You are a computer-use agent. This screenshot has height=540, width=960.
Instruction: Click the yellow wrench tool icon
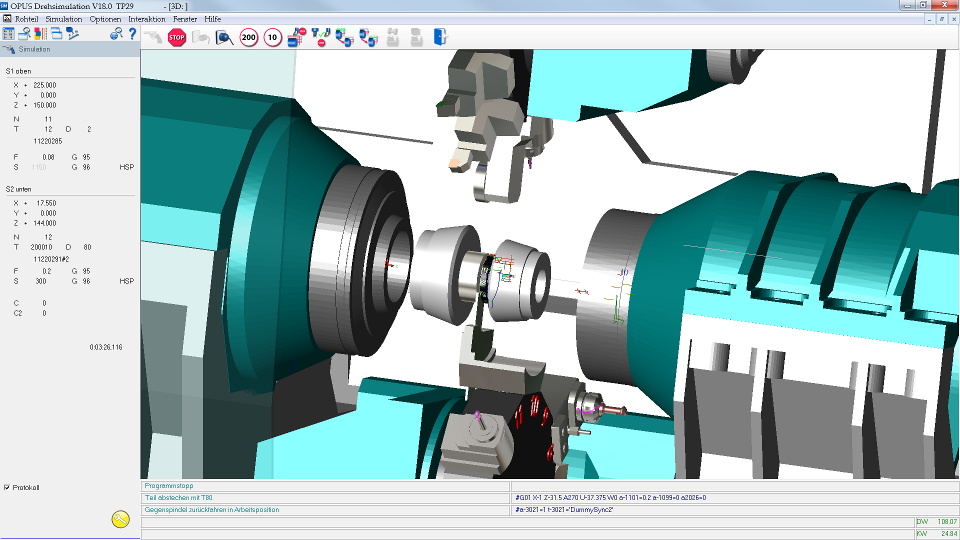[x=121, y=519]
